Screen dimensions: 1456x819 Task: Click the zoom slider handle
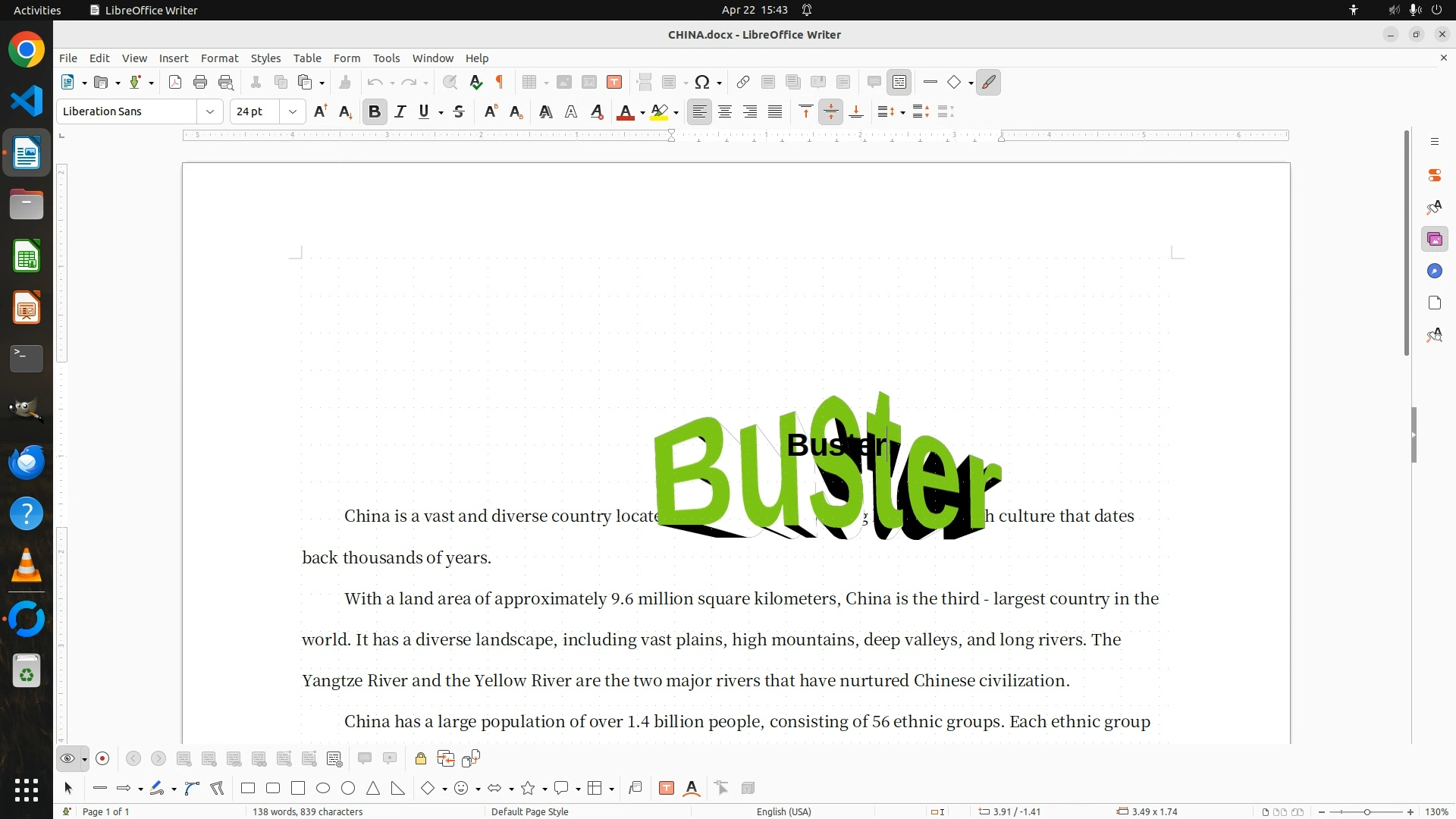1367,811
